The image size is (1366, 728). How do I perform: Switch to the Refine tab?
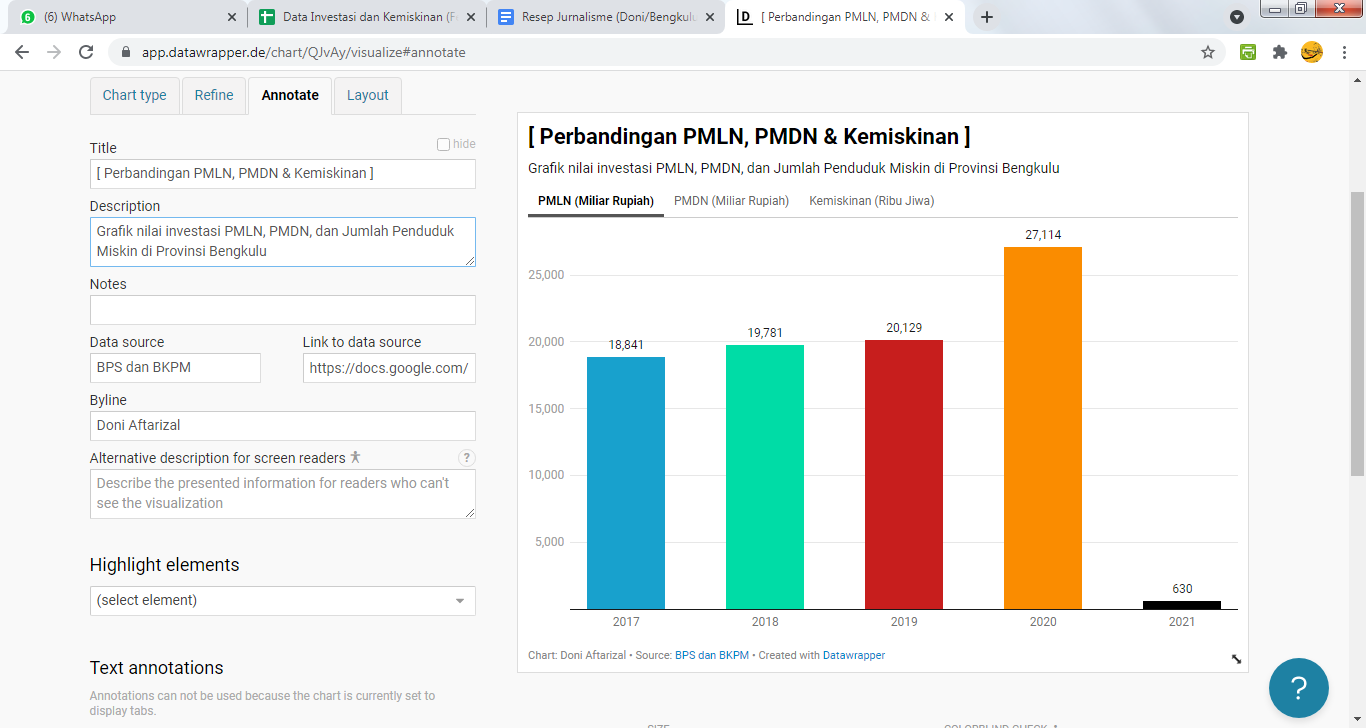pyautogui.click(x=214, y=96)
